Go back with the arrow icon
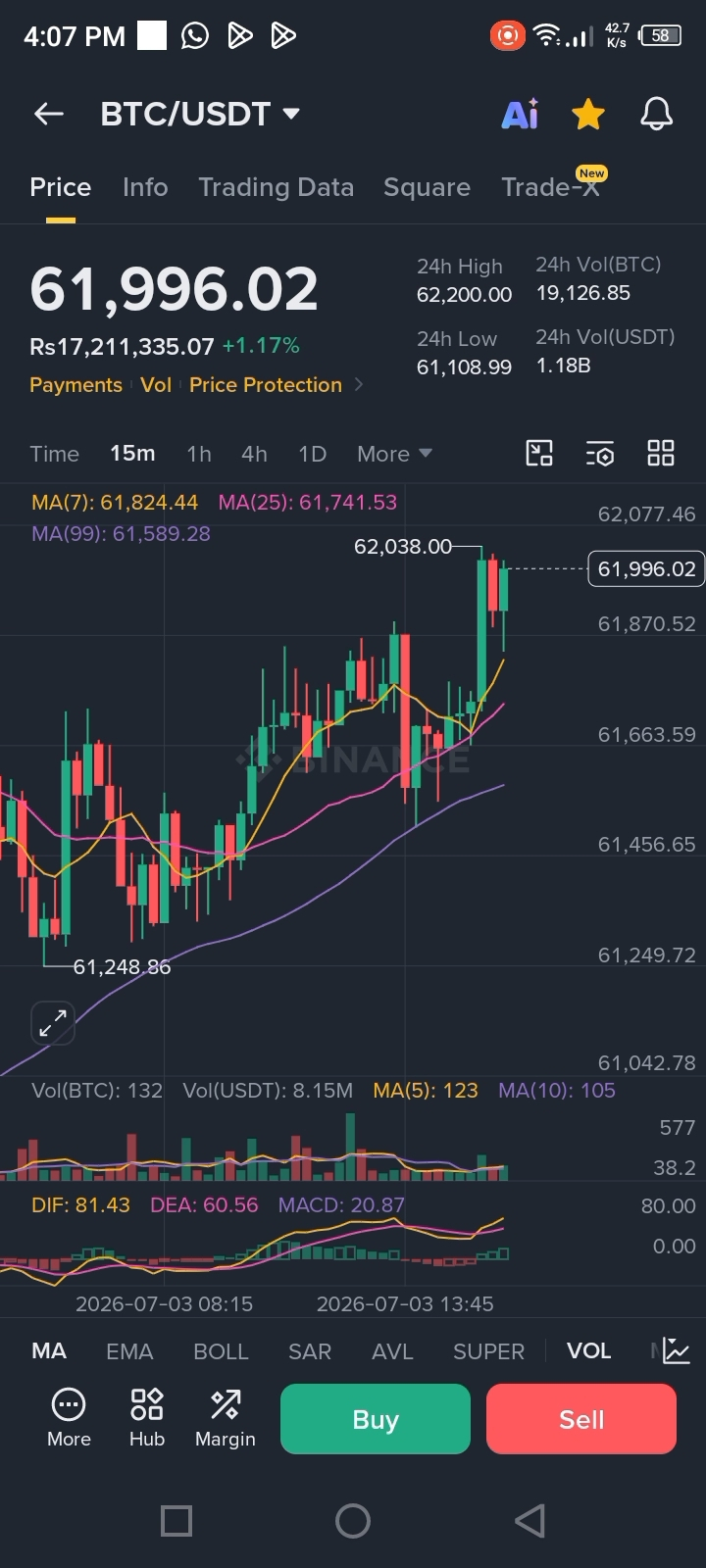 coord(49,115)
